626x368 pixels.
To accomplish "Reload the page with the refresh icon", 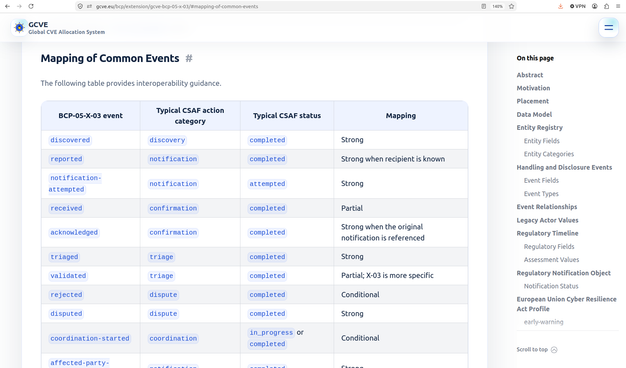I will point(31,6).
